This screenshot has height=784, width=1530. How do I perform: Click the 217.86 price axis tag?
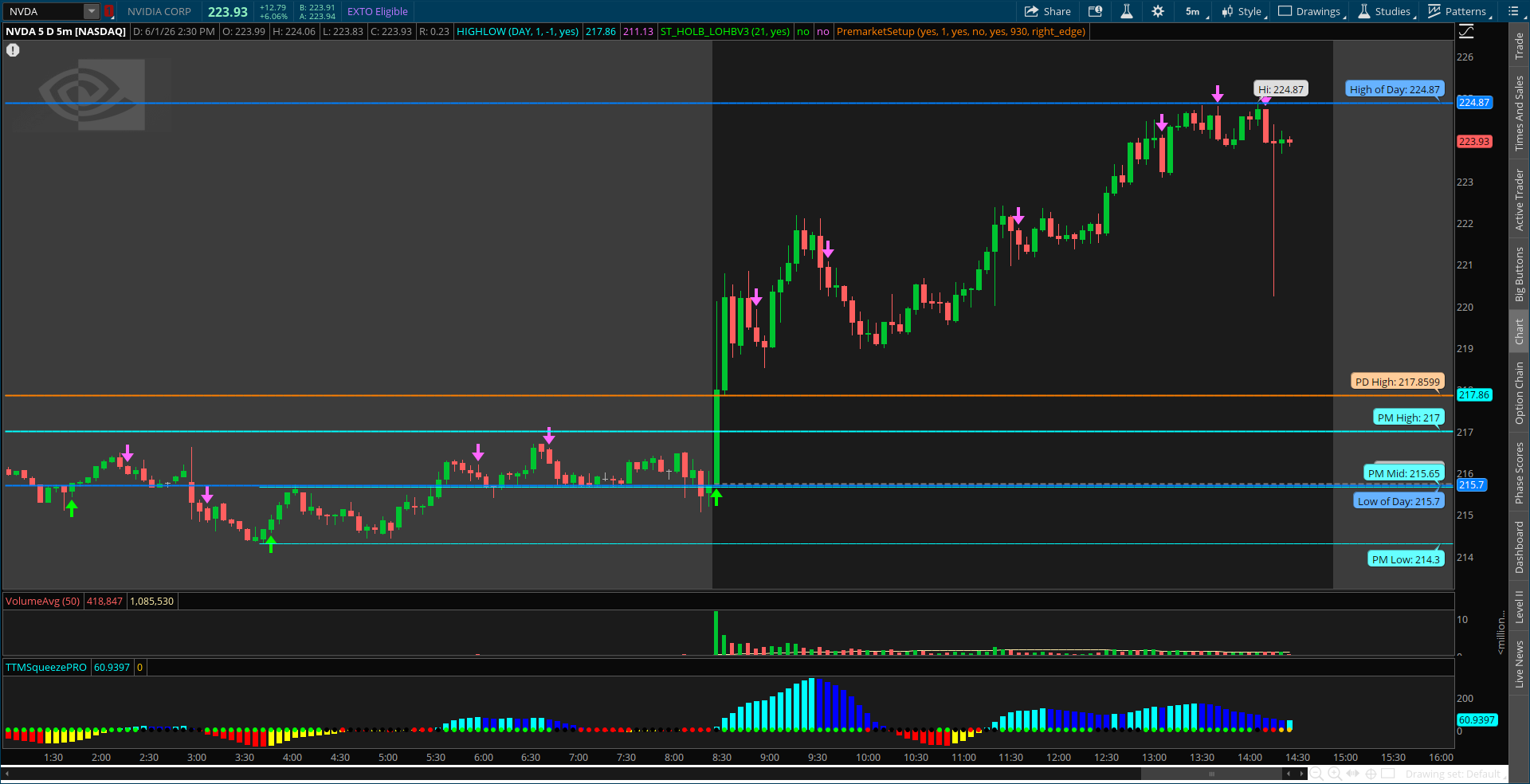(1474, 395)
